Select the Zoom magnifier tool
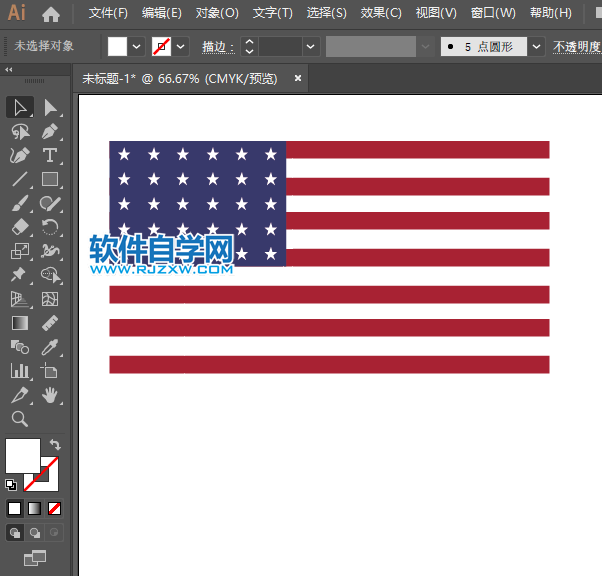Viewport: 602px width, 576px height. (x=20, y=419)
